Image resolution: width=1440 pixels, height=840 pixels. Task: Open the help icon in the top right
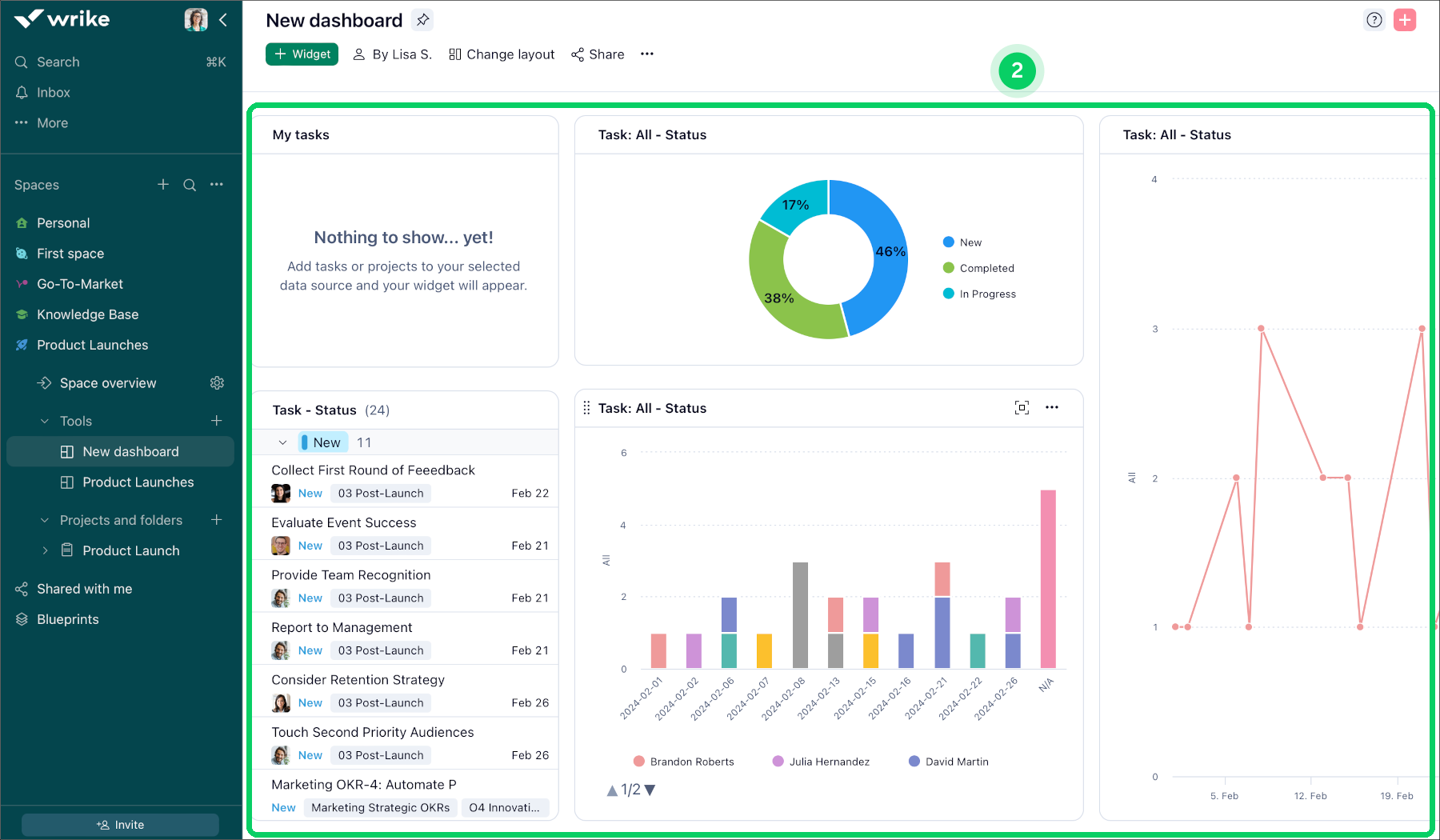click(1374, 20)
